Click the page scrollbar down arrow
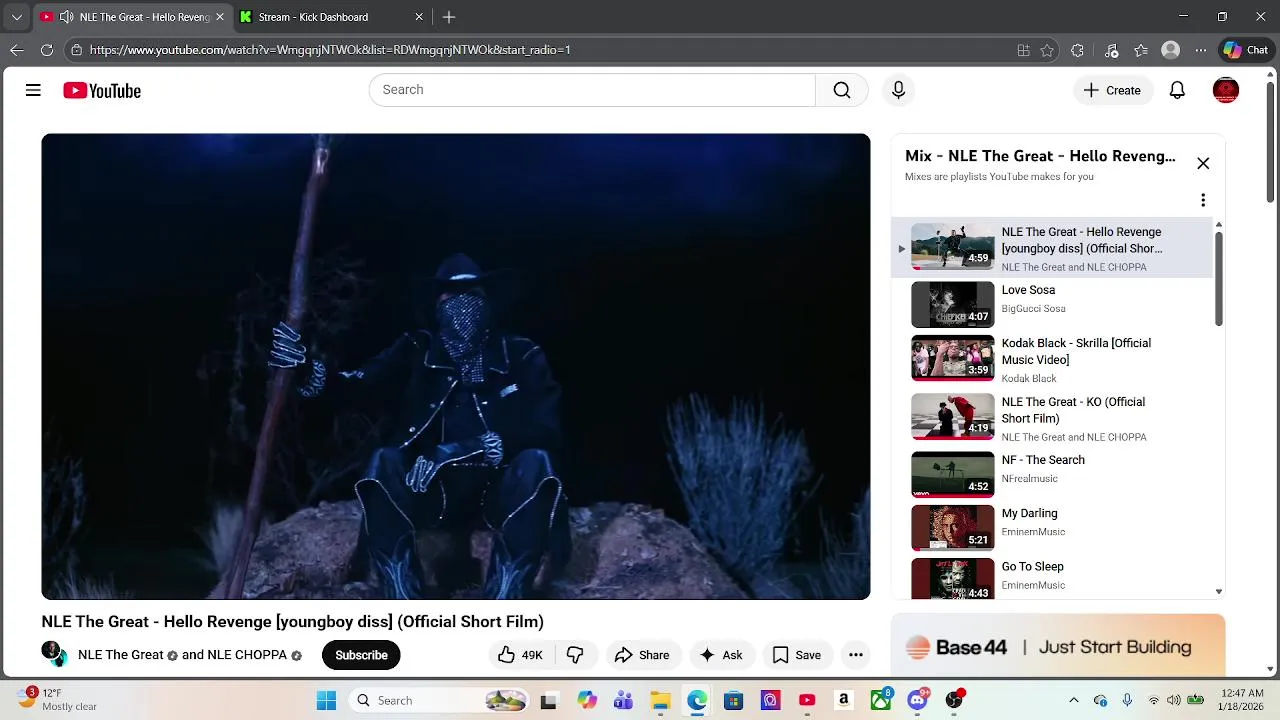Image resolution: width=1280 pixels, height=720 pixels. pyautogui.click(x=1271, y=669)
